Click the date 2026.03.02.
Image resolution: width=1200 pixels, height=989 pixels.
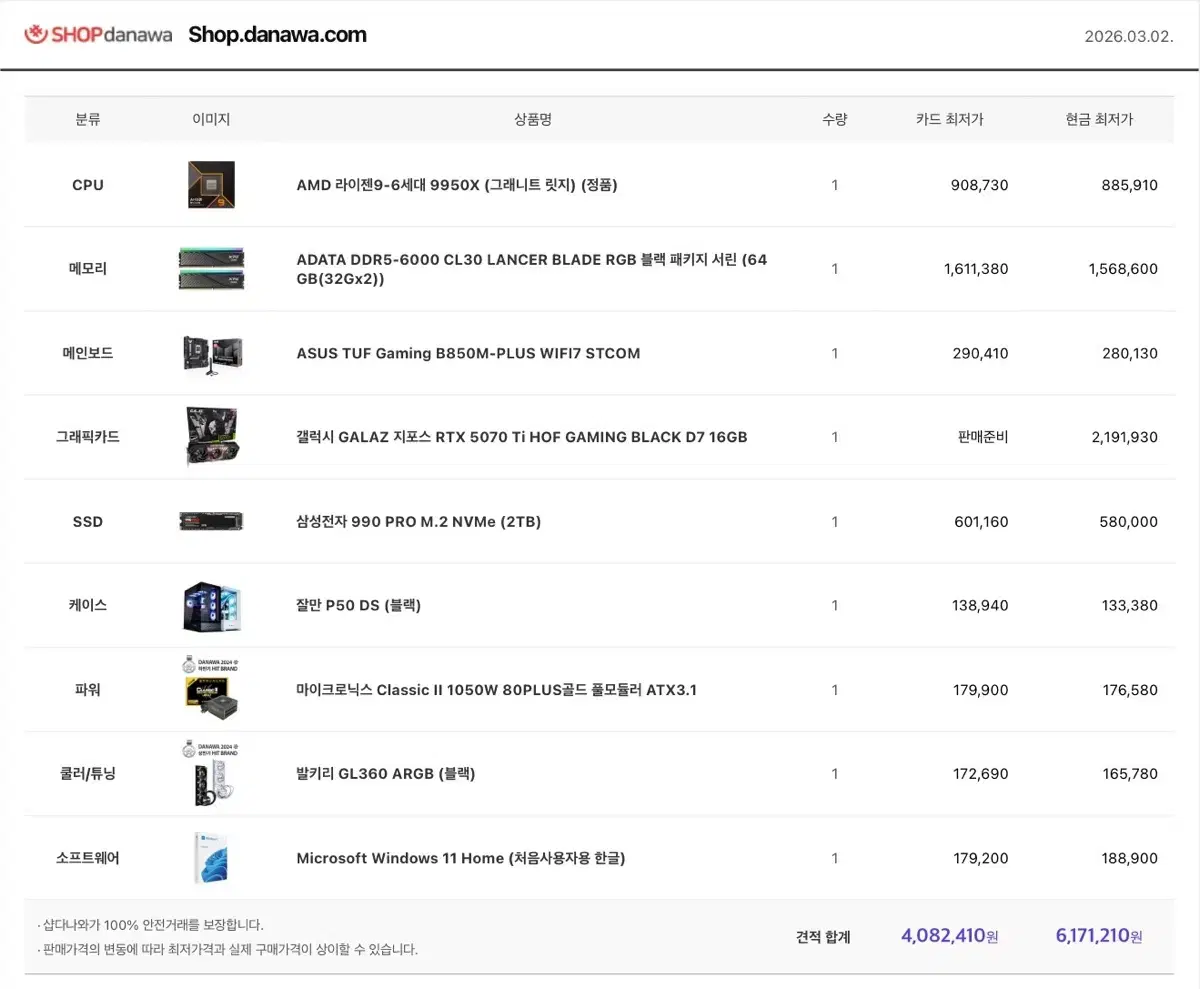pos(1129,36)
